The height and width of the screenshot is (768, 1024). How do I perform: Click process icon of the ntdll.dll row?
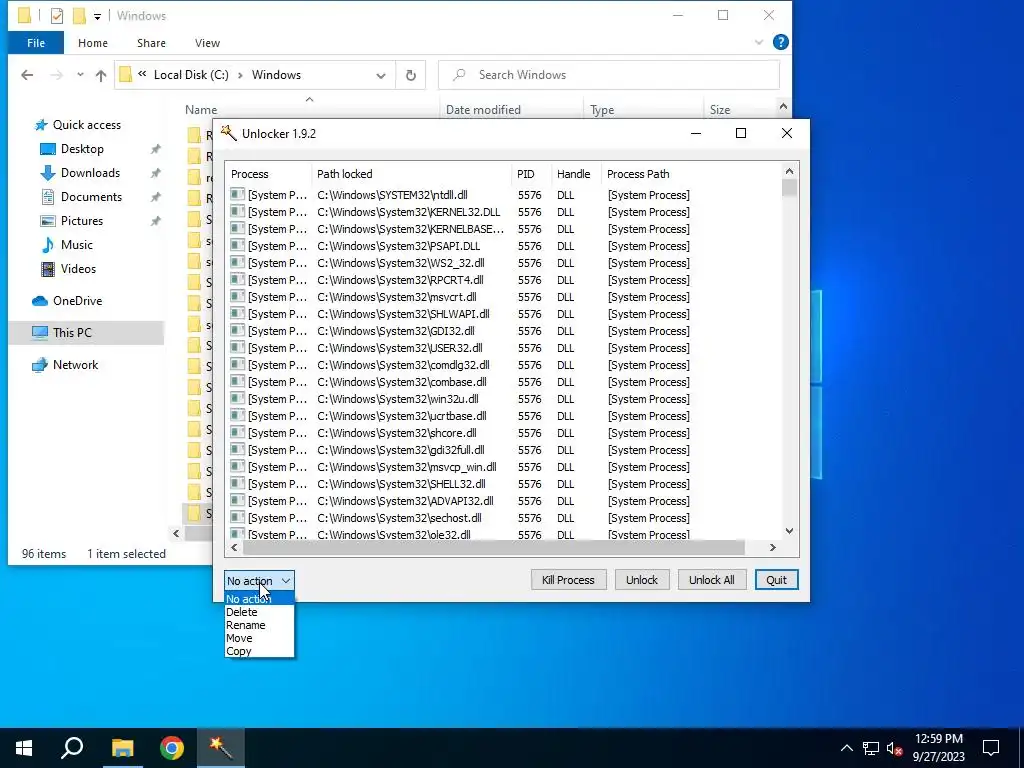[x=238, y=195]
